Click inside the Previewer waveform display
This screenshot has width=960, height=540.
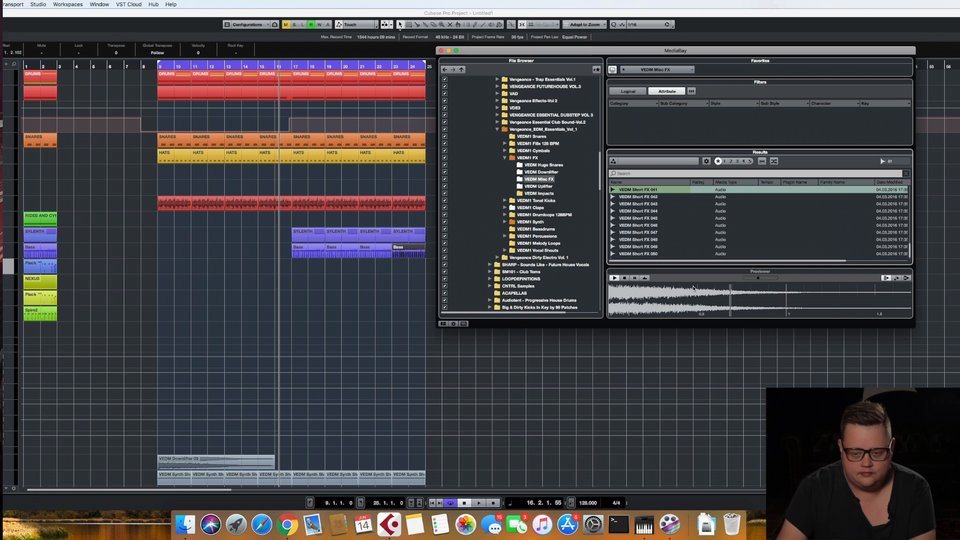759,301
